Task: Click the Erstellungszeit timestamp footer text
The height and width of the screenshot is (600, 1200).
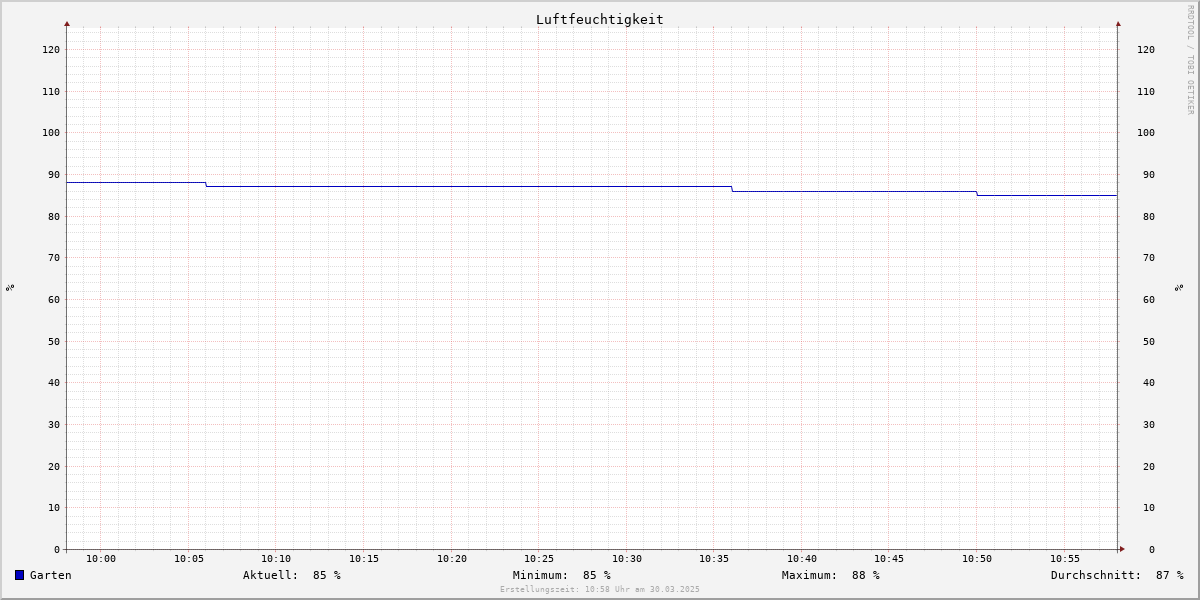Action: coord(600,590)
